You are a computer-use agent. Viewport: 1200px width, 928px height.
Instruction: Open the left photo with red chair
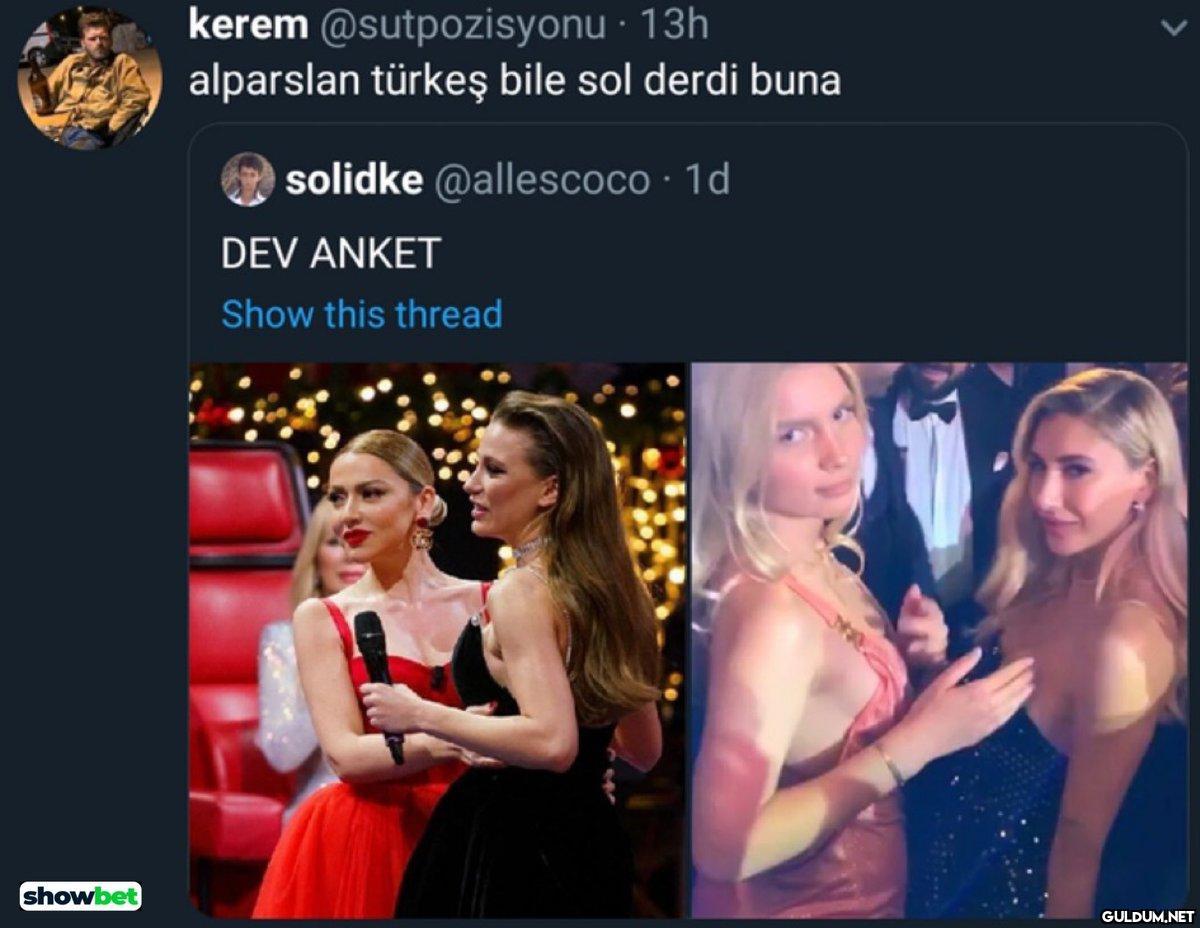pyautogui.click(x=437, y=640)
